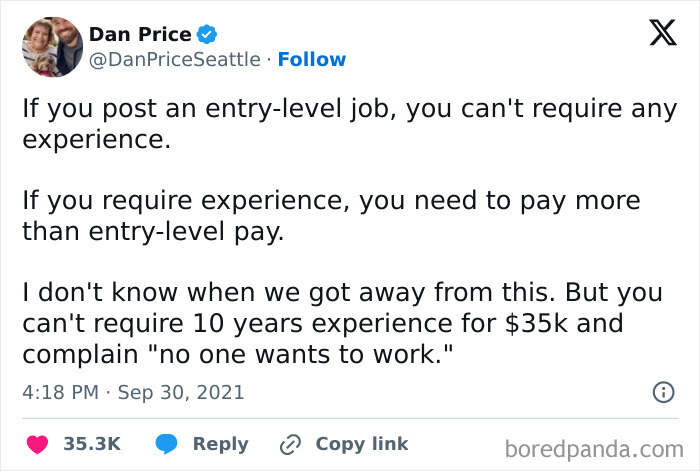Click the paragraph about paying more than entry-level
Image resolution: width=700 pixels, height=471 pixels.
pos(330,216)
